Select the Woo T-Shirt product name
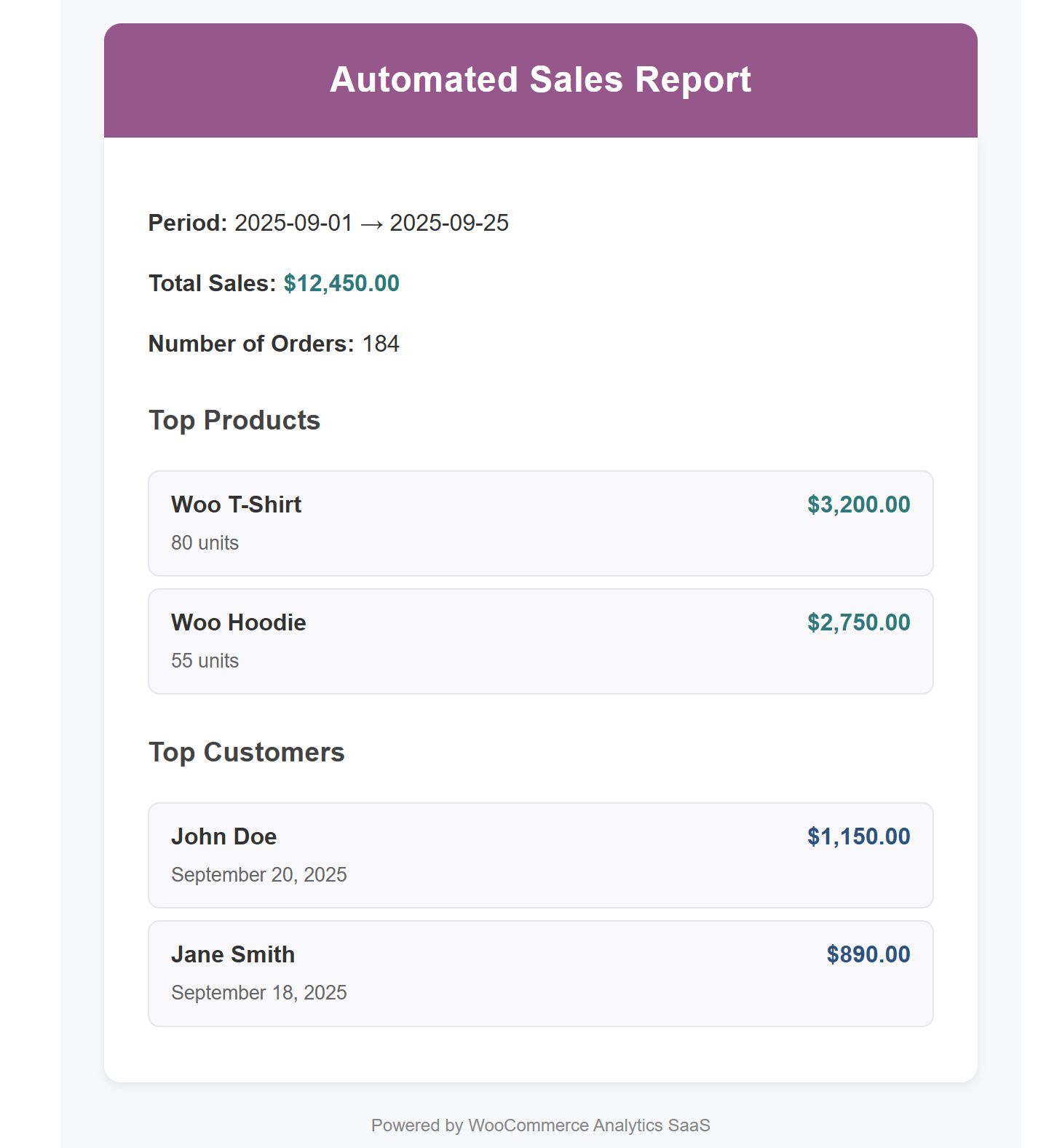1049x1148 pixels. pyautogui.click(x=236, y=504)
